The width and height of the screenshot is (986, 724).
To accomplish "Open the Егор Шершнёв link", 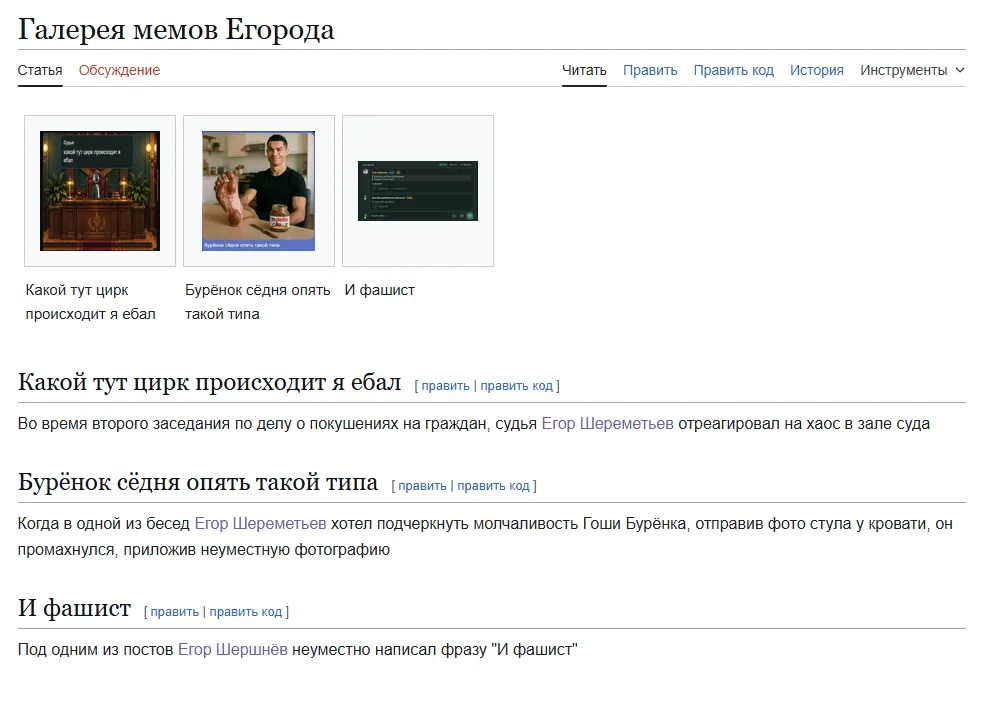I will coord(233,649).
